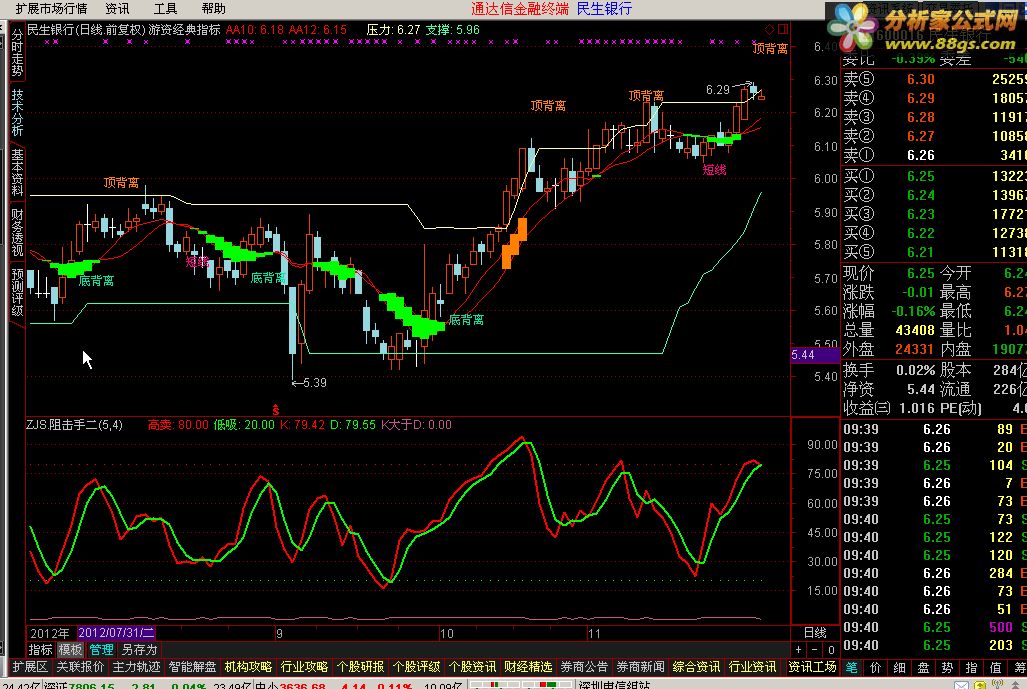The image size is (1027, 689).
Task: Open the 财经精选 tab
Action: click(x=529, y=667)
